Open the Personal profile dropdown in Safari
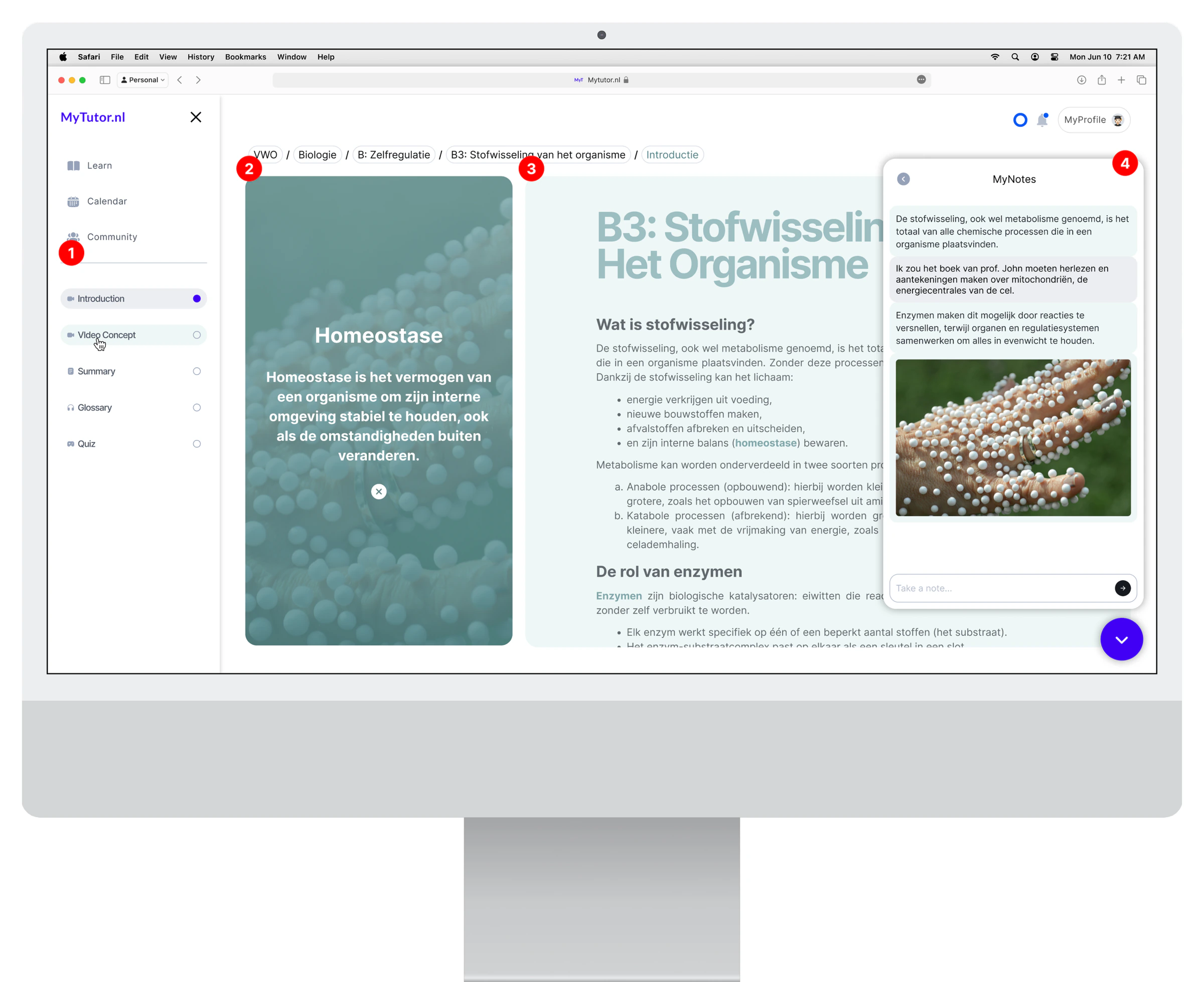 coord(142,80)
